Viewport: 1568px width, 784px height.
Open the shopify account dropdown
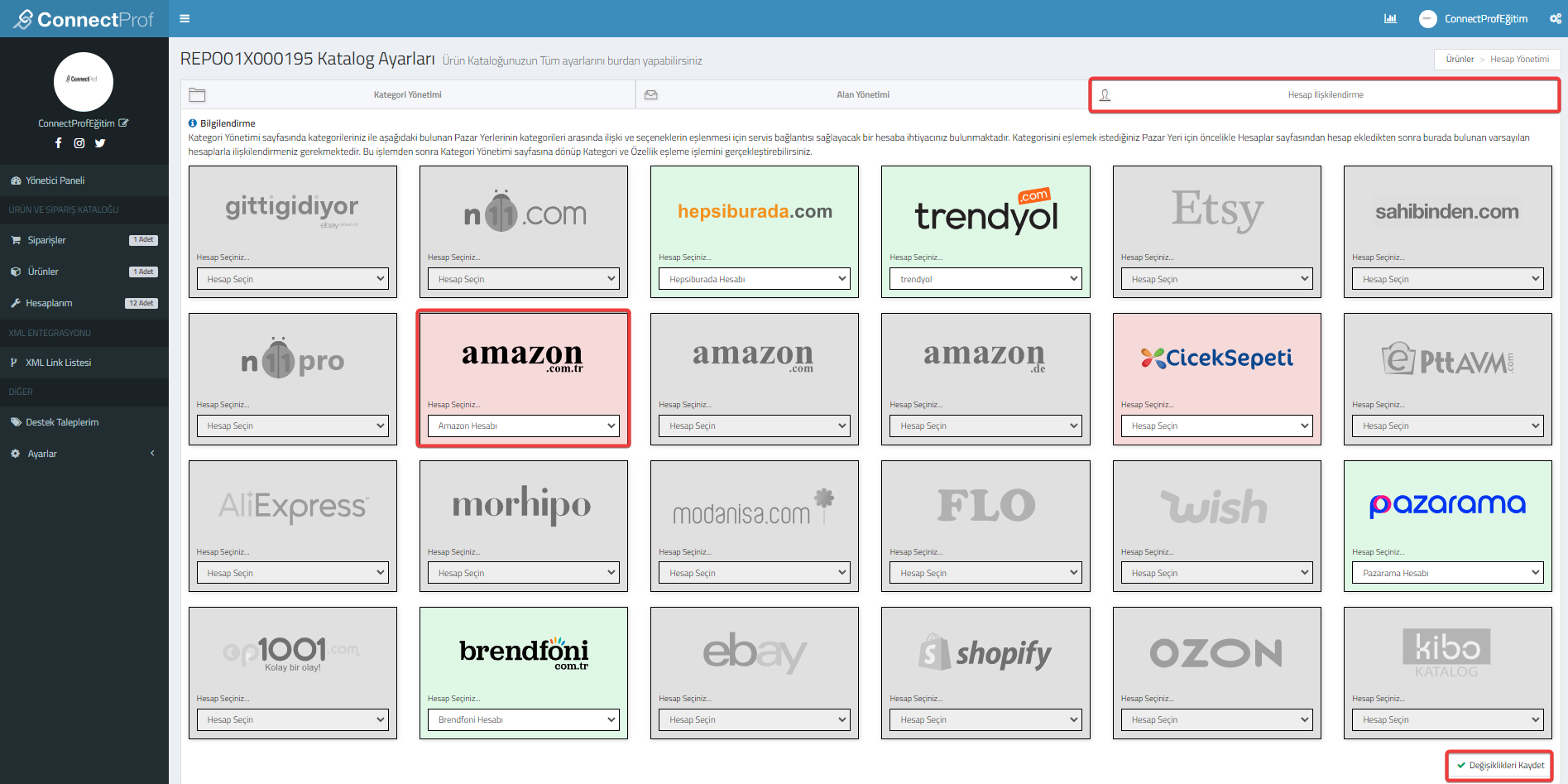[x=985, y=719]
